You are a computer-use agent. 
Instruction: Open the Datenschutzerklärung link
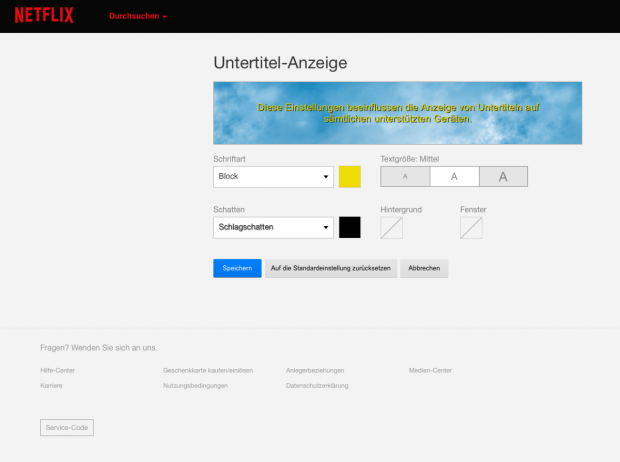tap(317, 385)
